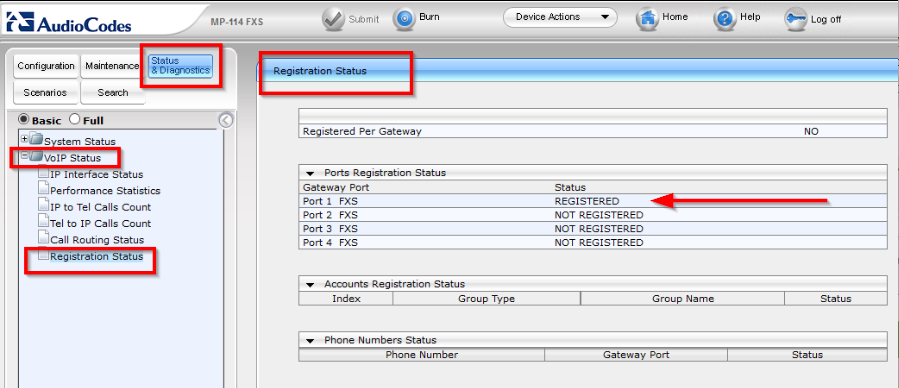Click the VoIP Status tree label
This screenshot has height=388, width=899.
(72, 158)
